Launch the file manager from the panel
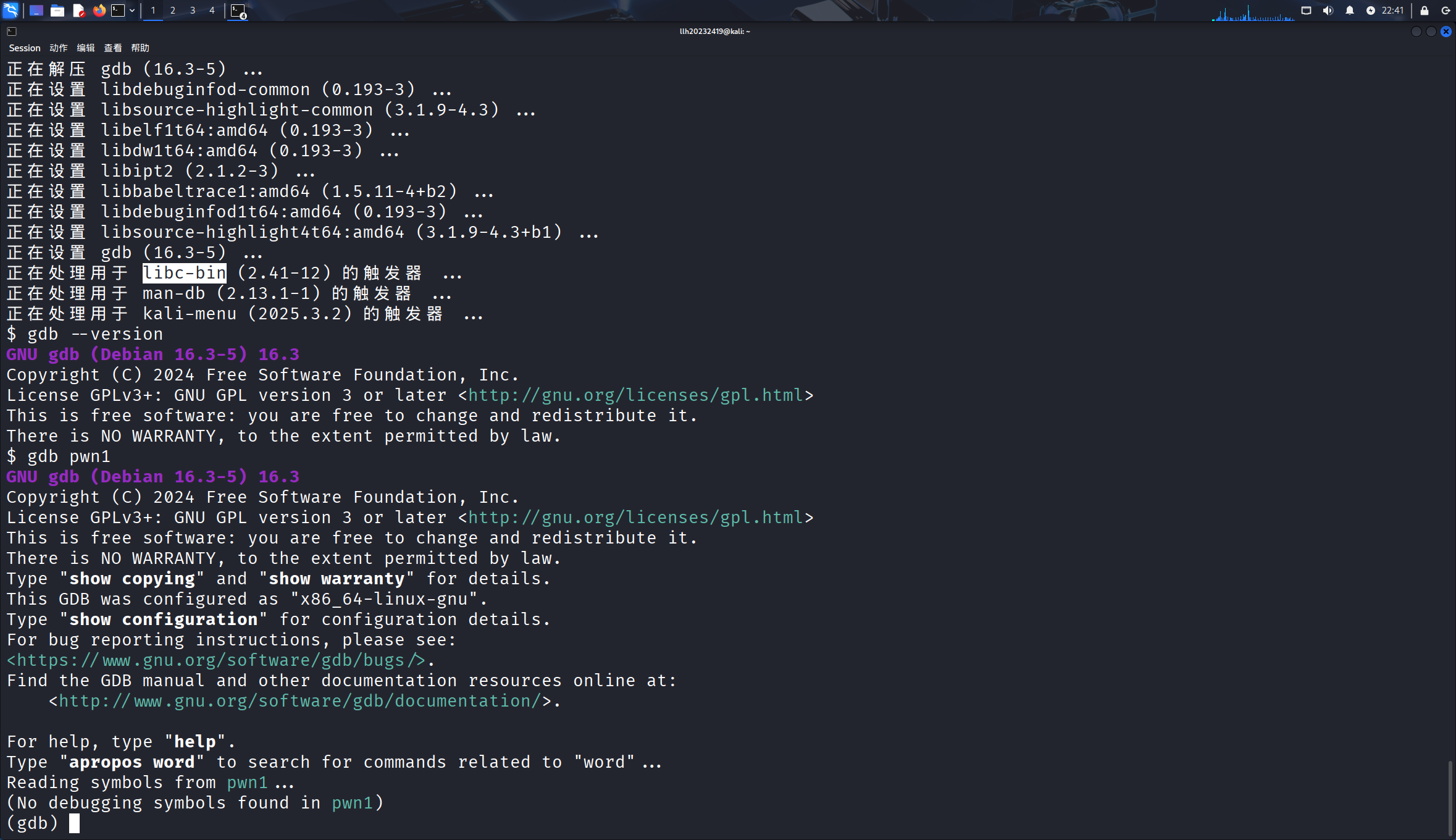1456x840 pixels. click(57, 10)
